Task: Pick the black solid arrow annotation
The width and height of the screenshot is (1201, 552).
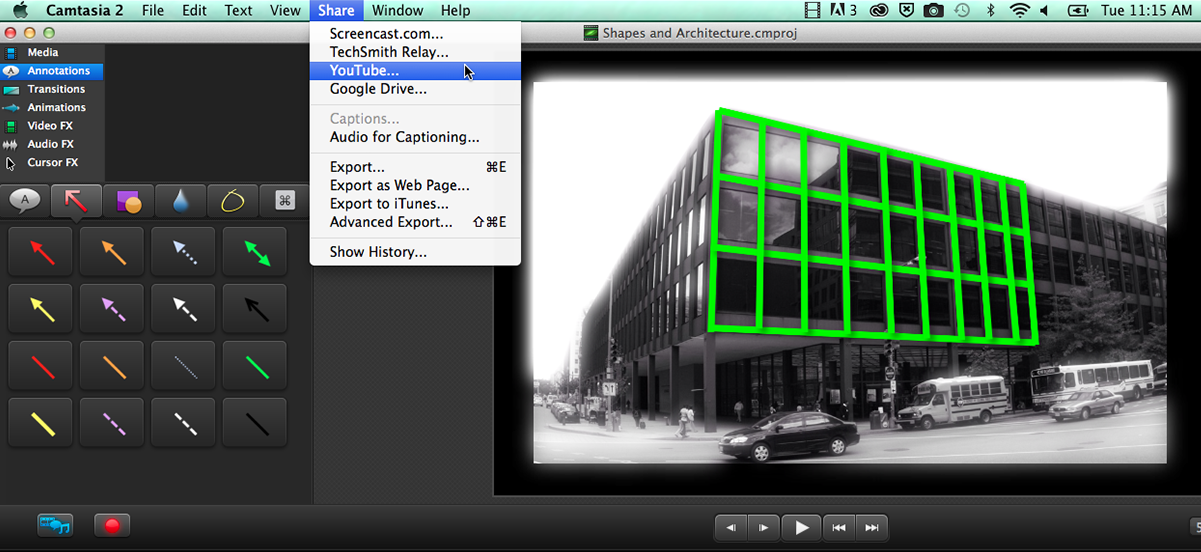Action: [x=258, y=308]
